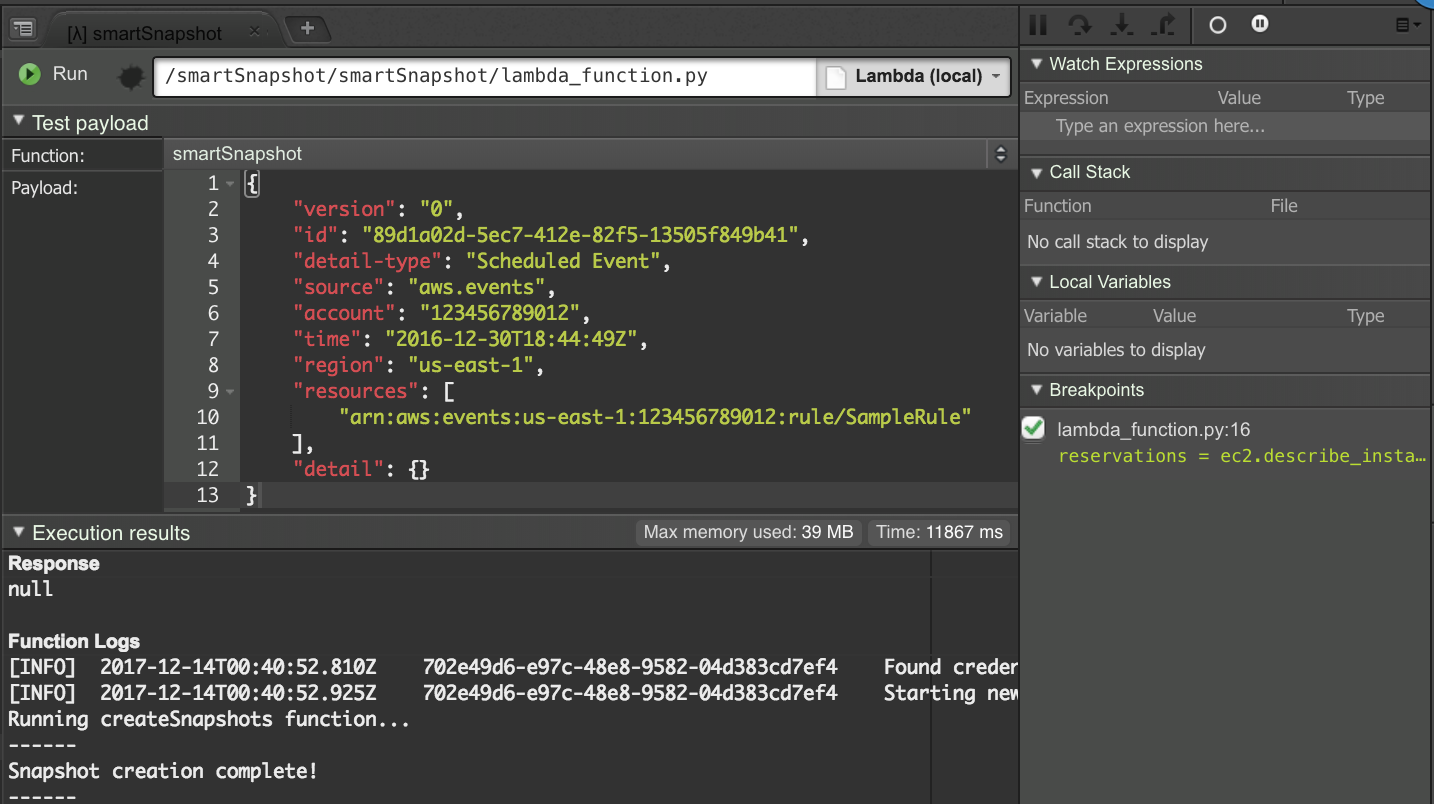Click the 'Max memory used: 39 MB' badge

click(748, 532)
